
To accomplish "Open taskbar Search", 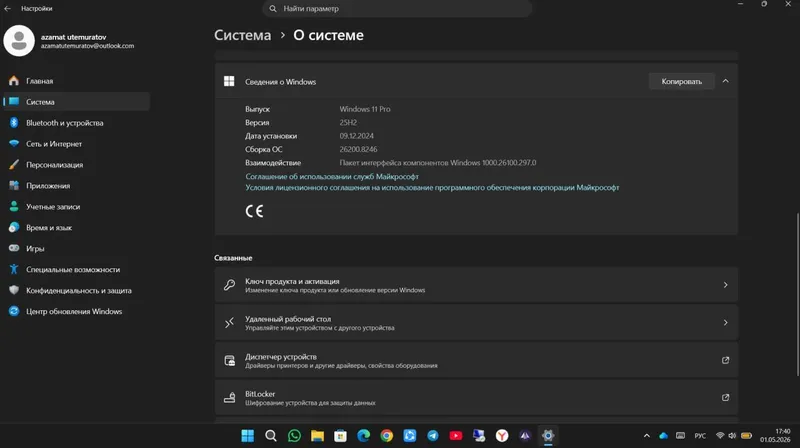I will [x=271, y=435].
